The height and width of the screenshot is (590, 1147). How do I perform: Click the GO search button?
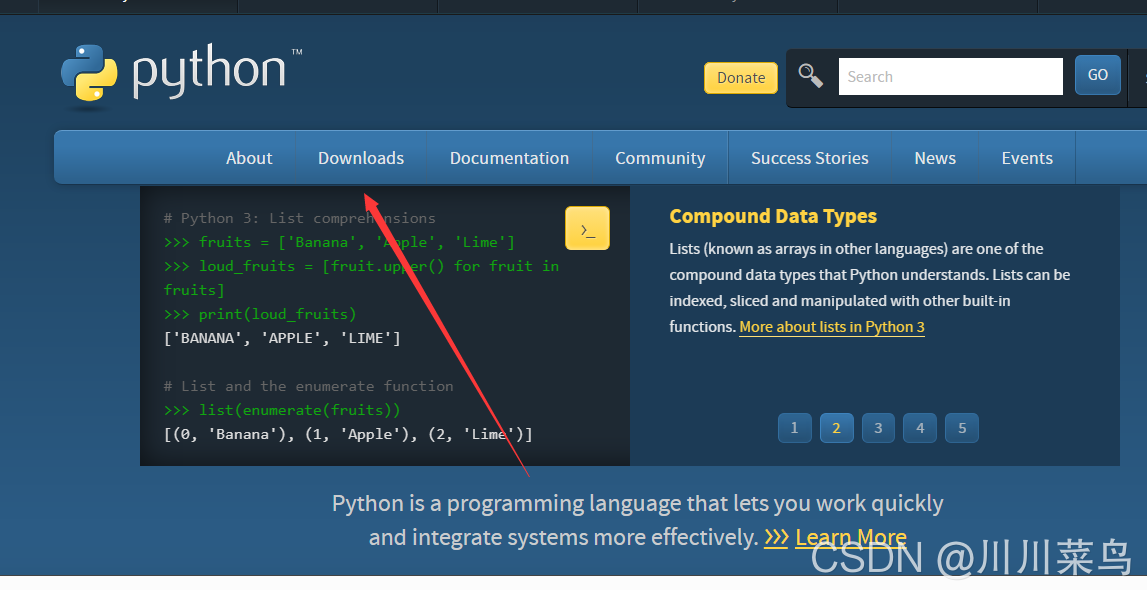tap(1097, 75)
